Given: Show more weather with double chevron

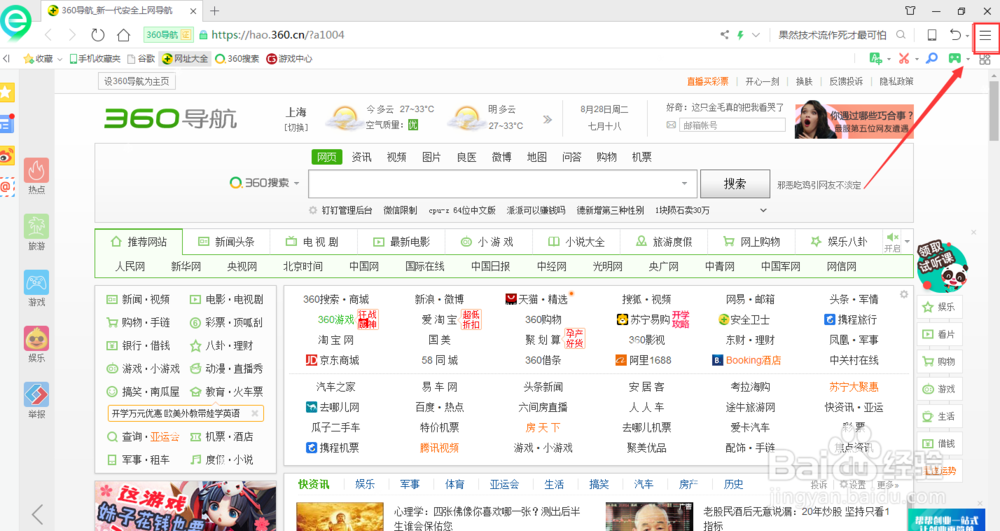Looking at the screenshot, I should coord(547,119).
